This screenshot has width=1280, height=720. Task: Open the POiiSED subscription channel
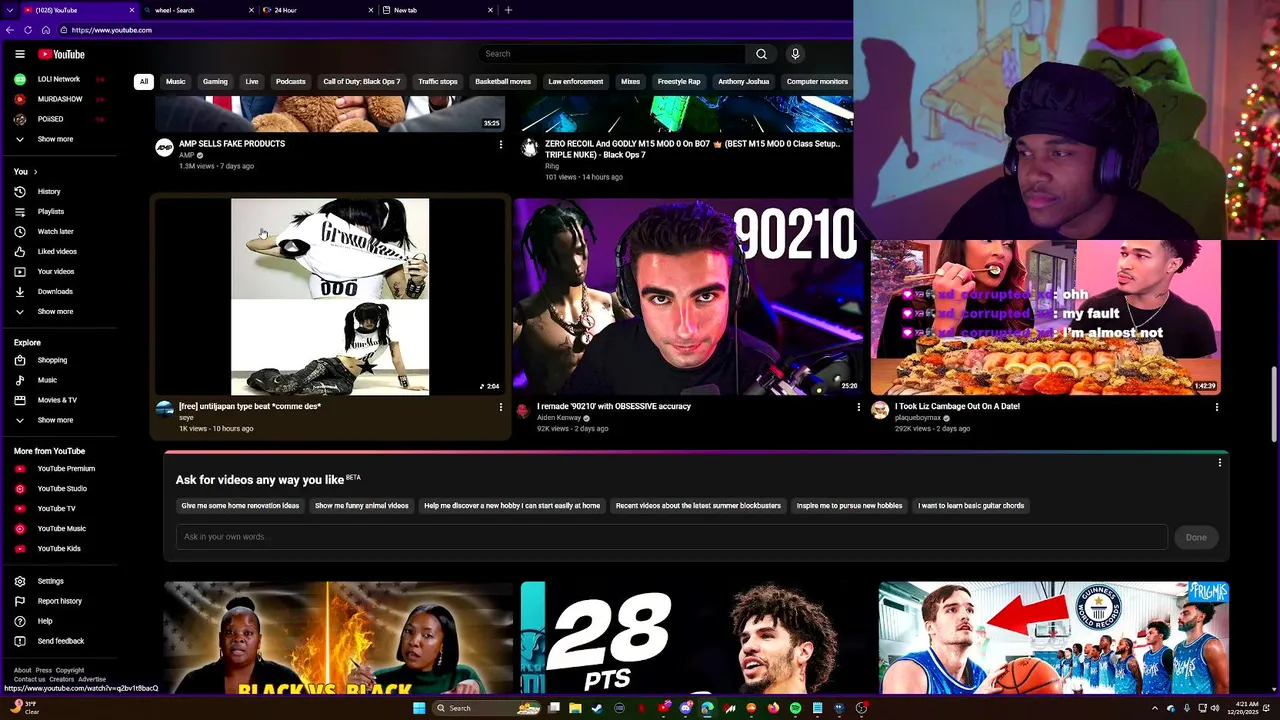[x=50, y=119]
